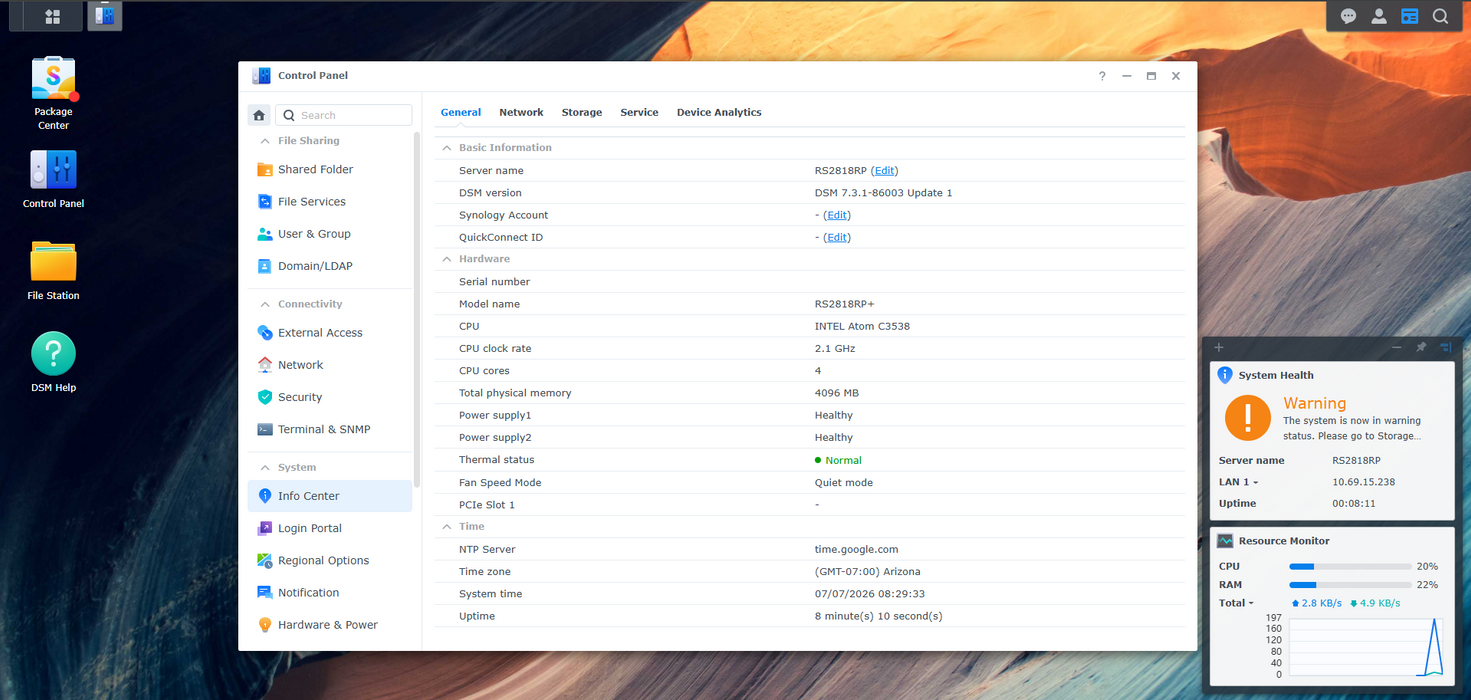Switch to the Storage tab
This screenshot has height=700, width=1471.
point(582,113)
